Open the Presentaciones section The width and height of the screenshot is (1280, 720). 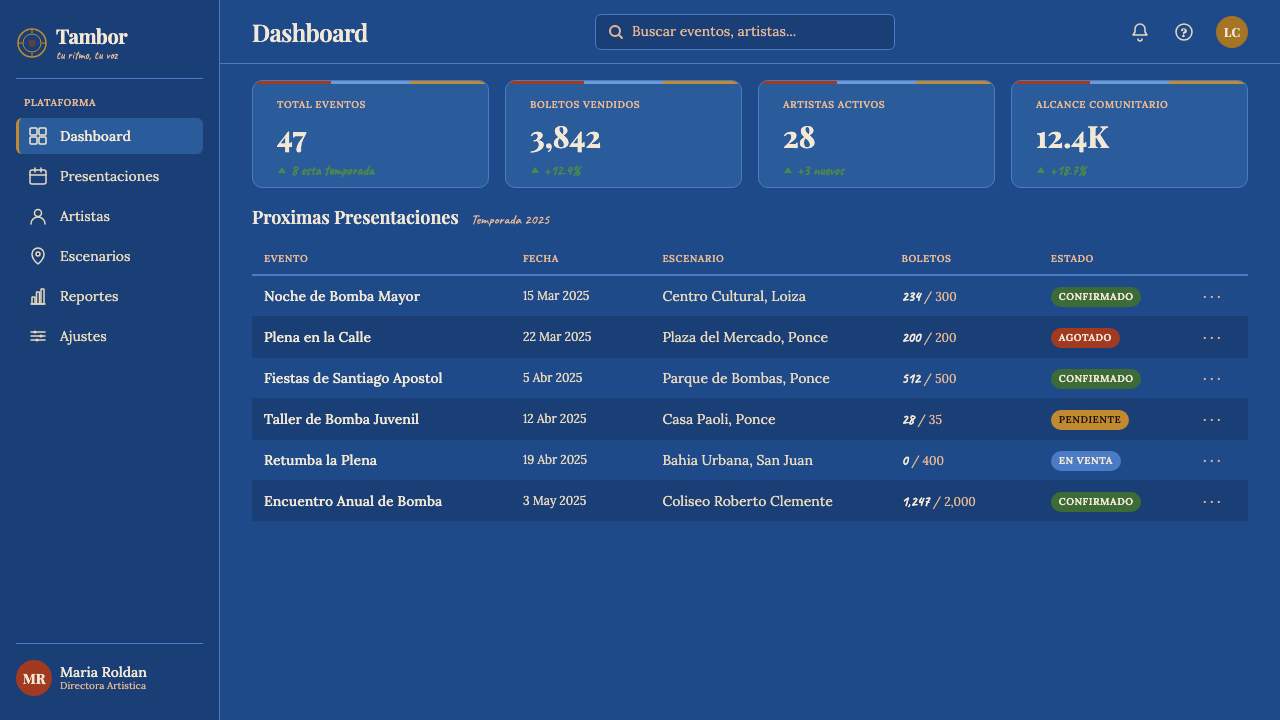(x=110, y=176)
